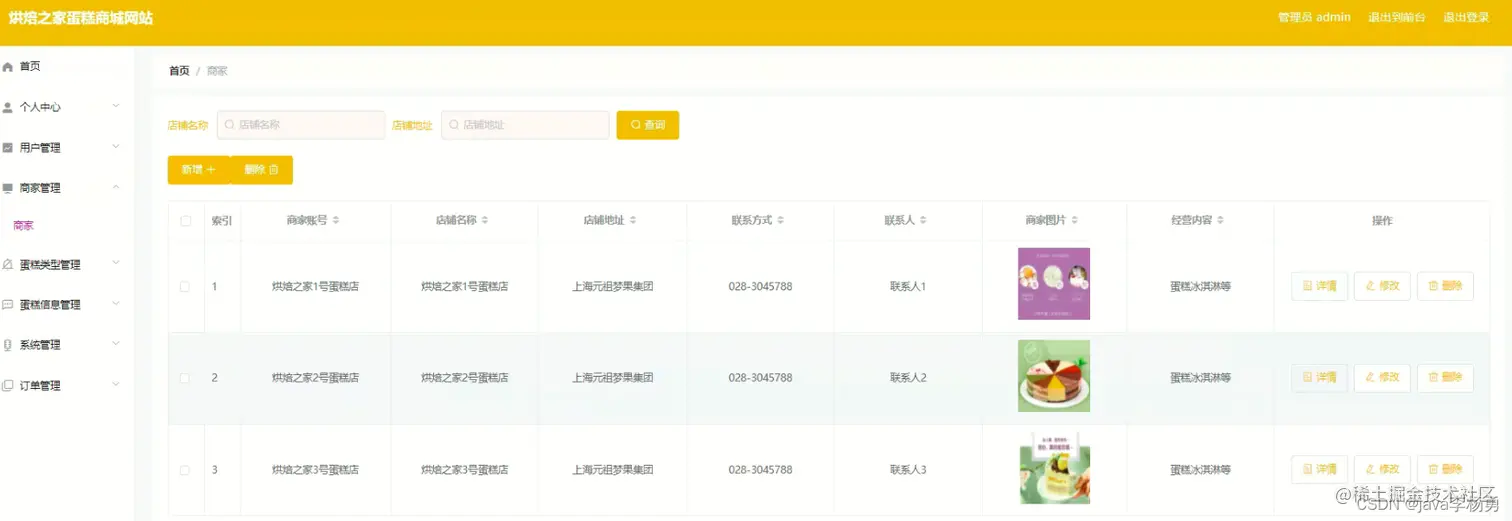Click the 联系人2 cell
1512x521 pixels.
coord(908,378)
